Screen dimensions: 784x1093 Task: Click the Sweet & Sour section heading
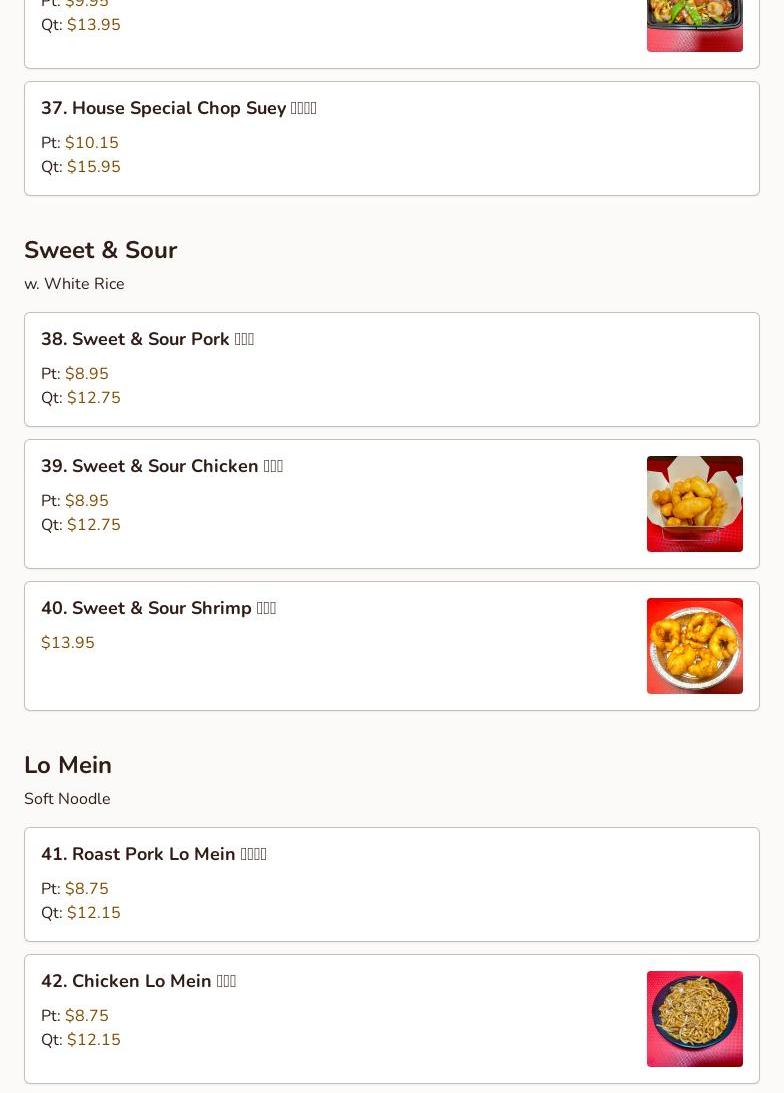pos(100,250)
